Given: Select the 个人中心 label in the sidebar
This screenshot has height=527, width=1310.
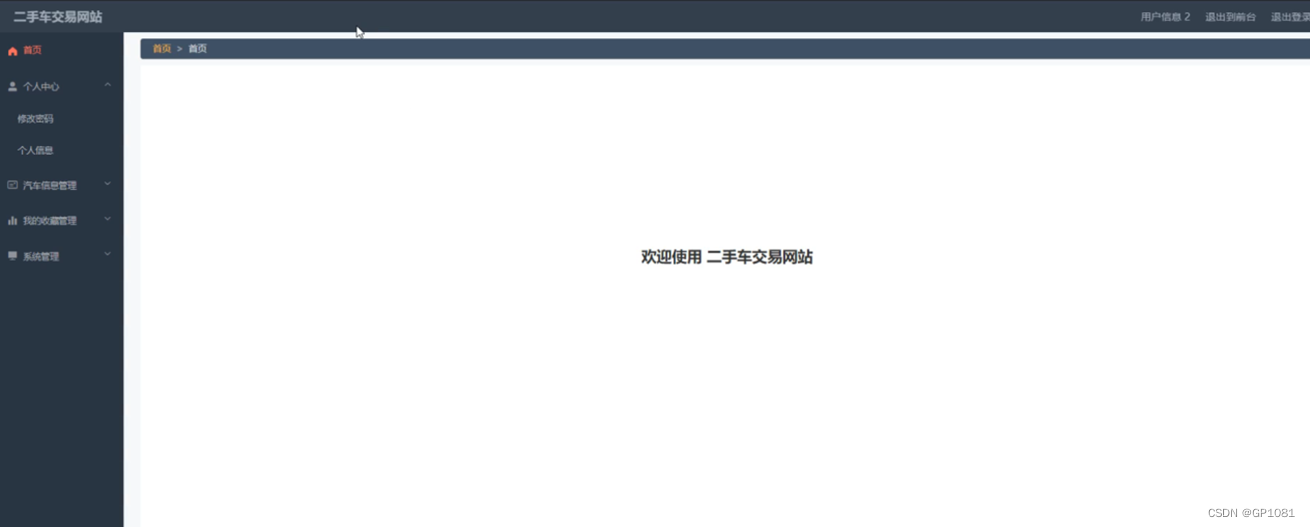Looking at the screenshot, I should (41, 87).
